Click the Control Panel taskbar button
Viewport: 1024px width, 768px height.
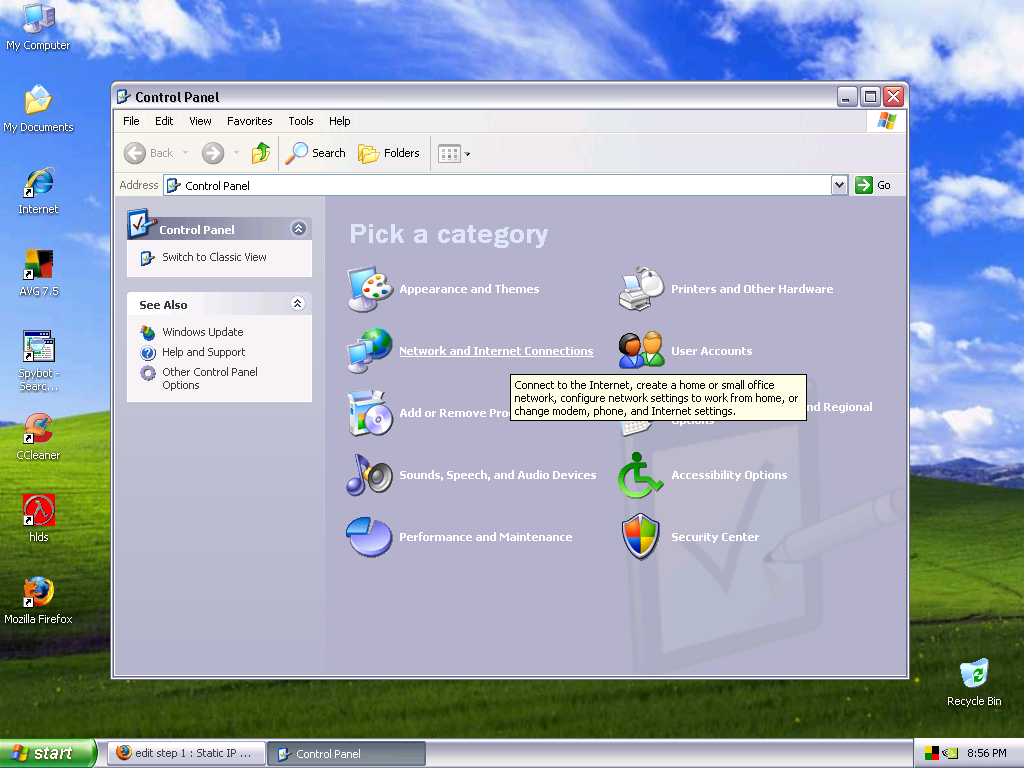346,754
